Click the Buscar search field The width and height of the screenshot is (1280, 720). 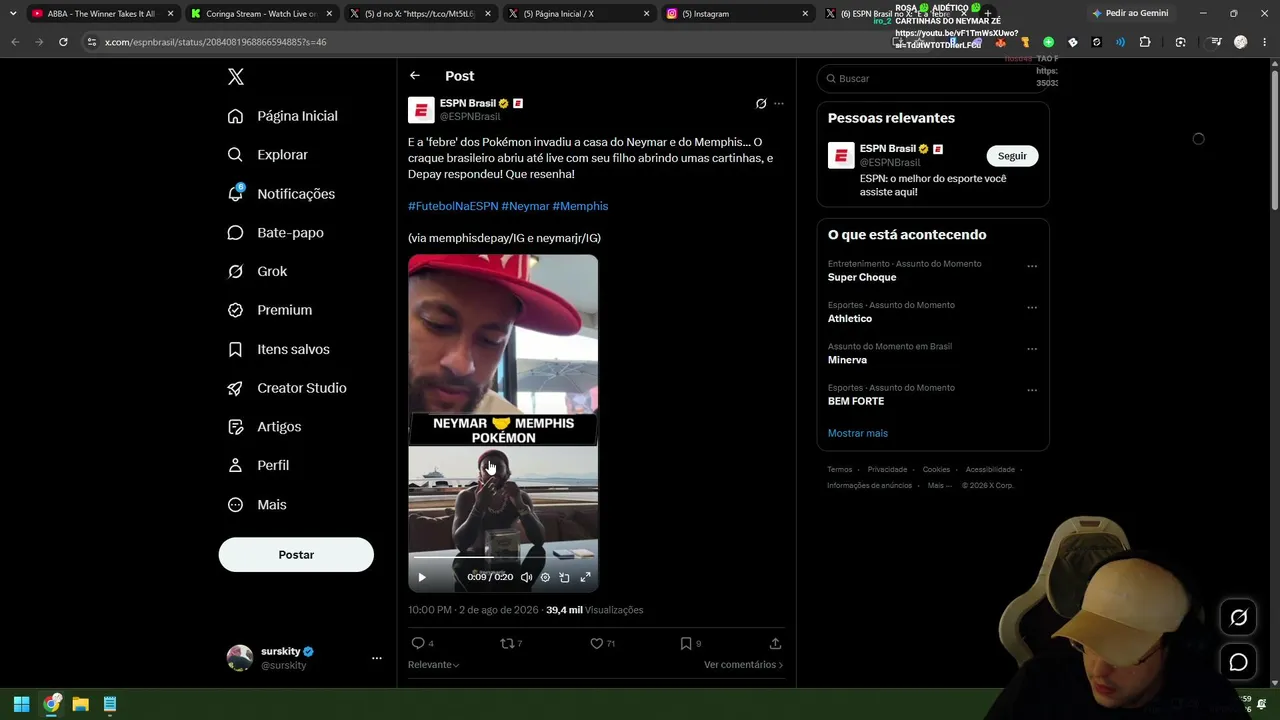pos(933,78)
